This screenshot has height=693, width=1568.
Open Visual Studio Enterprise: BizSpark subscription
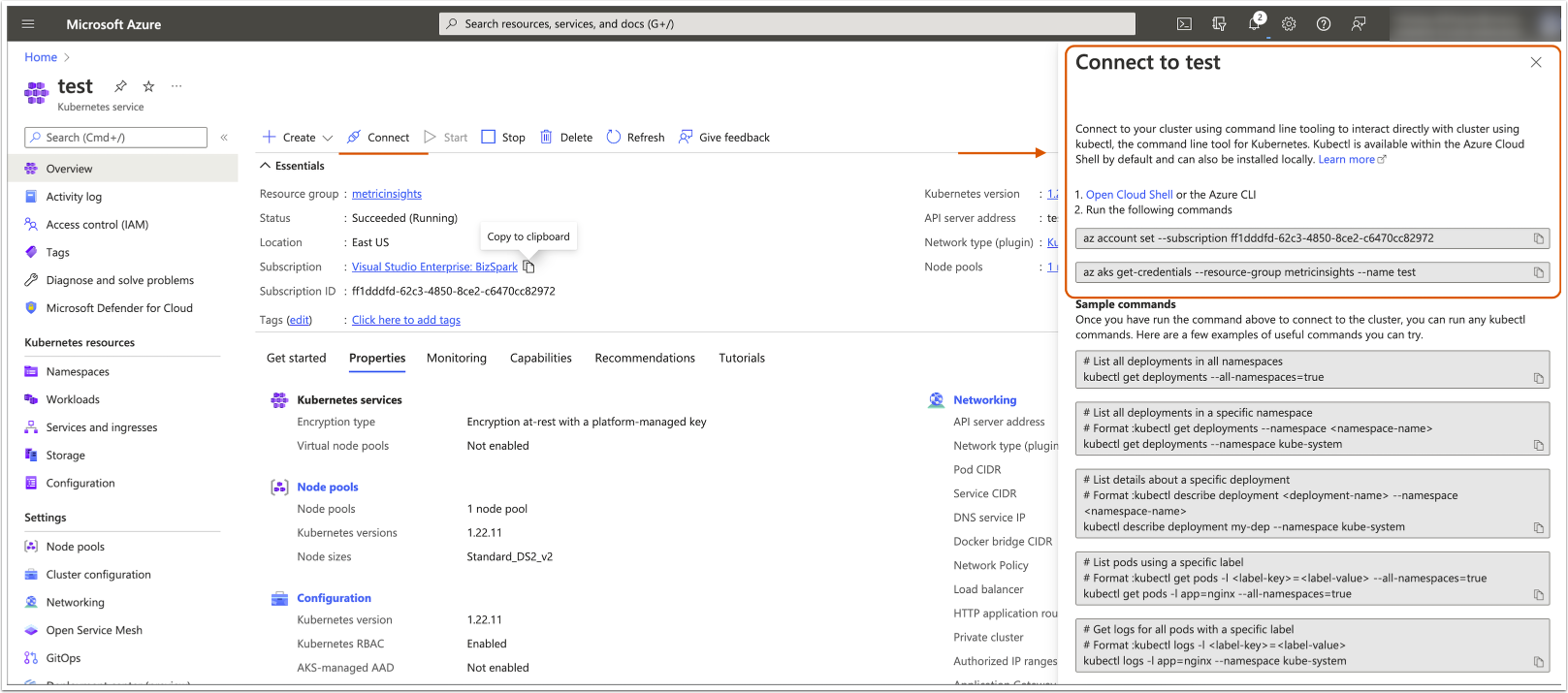pos(434,267)
